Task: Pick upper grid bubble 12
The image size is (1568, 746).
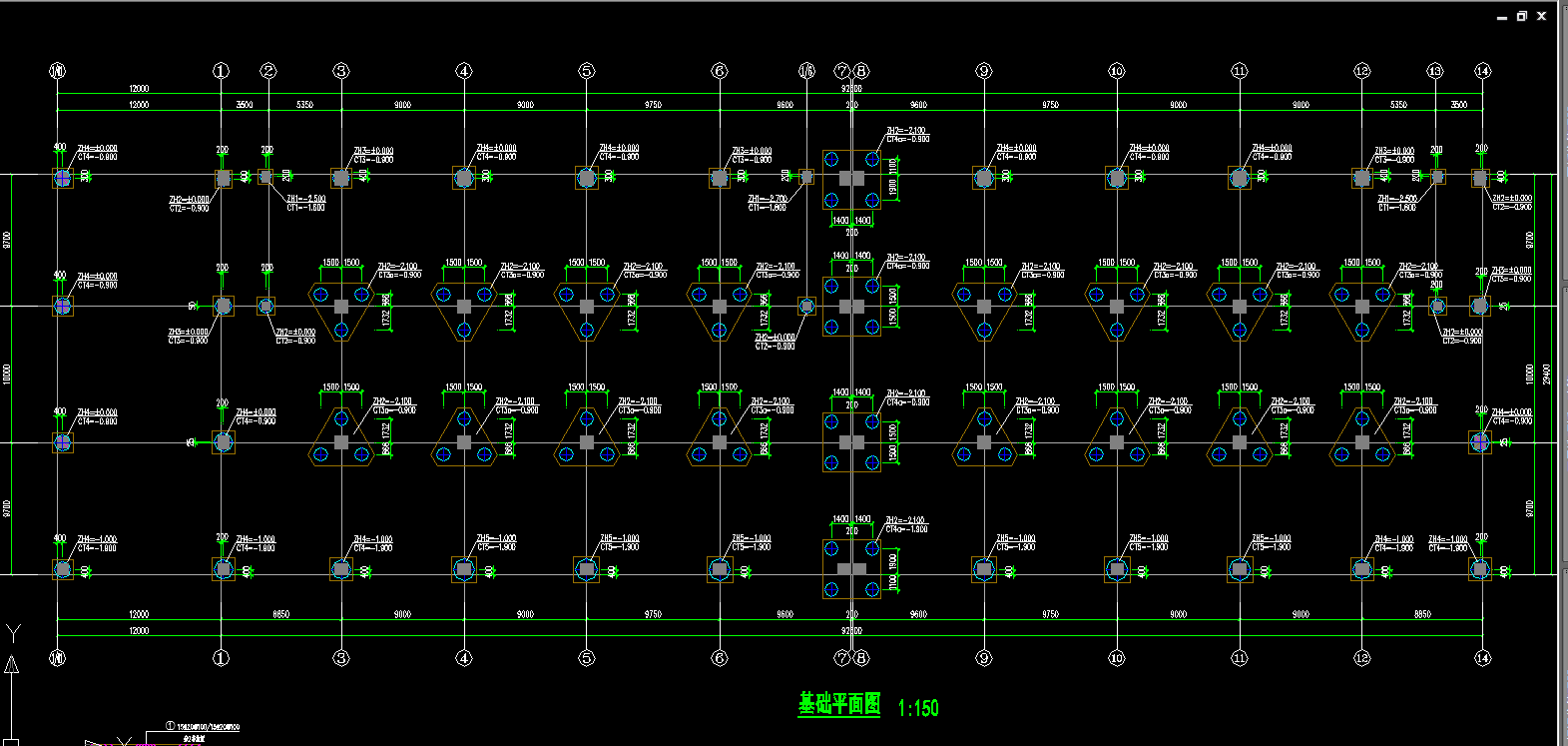Action: coord(1362,71)
